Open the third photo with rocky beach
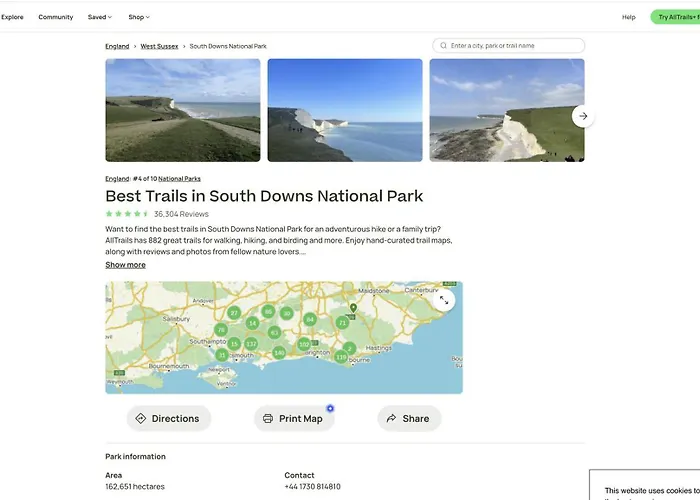Image resolution: width=700 pixels, height=500 pixels. pyautogui.click(x=507, y=110)
